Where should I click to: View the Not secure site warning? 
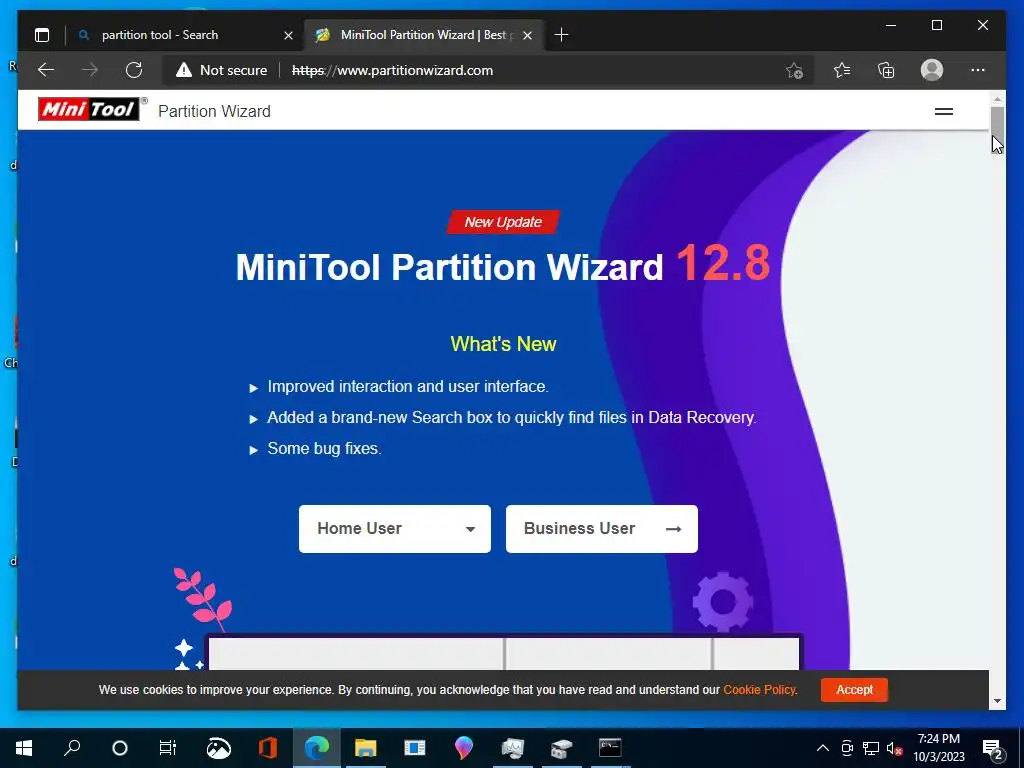(221, 70)
